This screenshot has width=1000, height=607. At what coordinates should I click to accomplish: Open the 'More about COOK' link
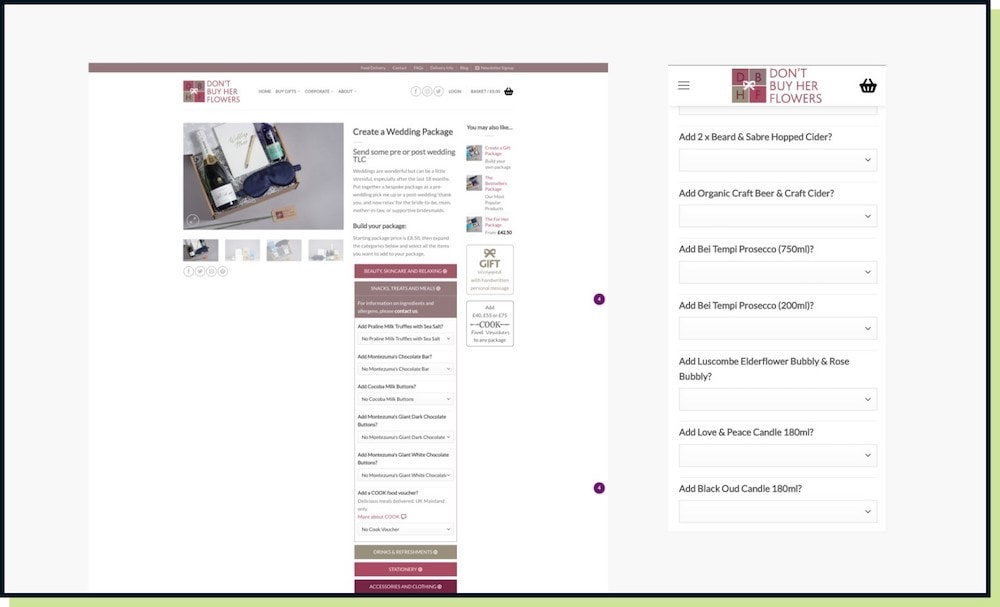tap(381, 516)
